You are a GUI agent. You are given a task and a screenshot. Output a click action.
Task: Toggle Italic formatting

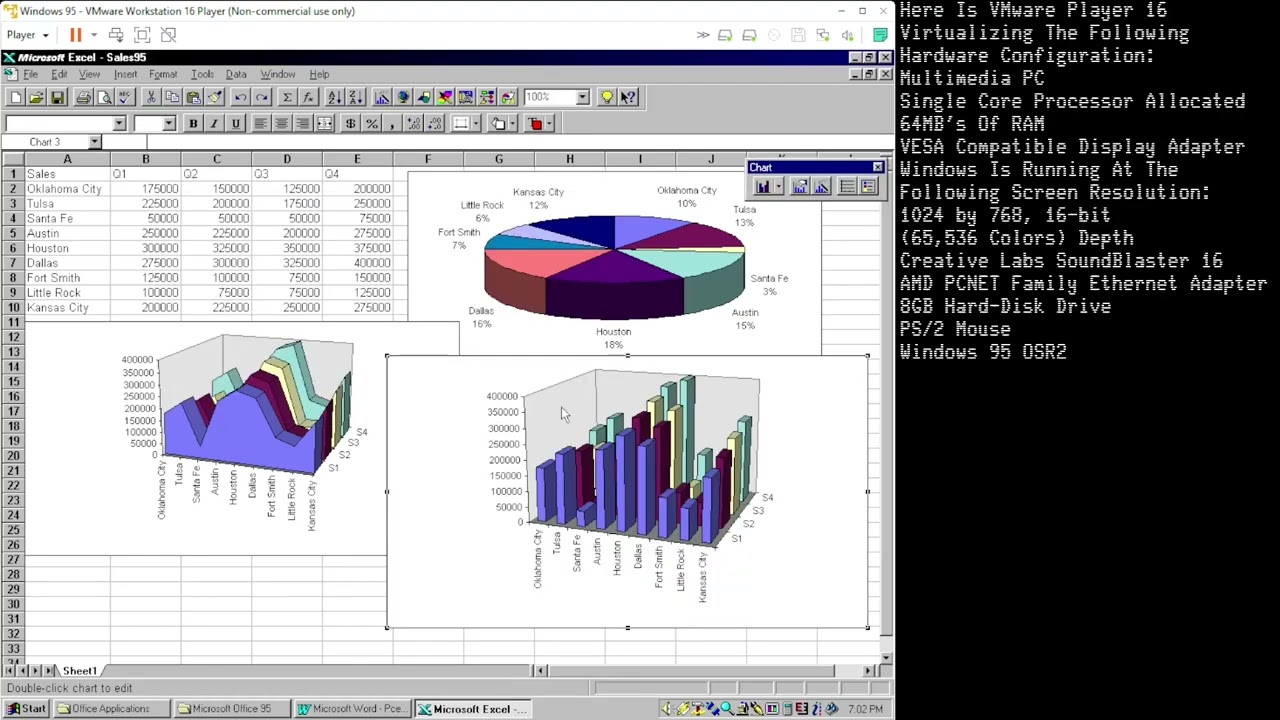214,123
